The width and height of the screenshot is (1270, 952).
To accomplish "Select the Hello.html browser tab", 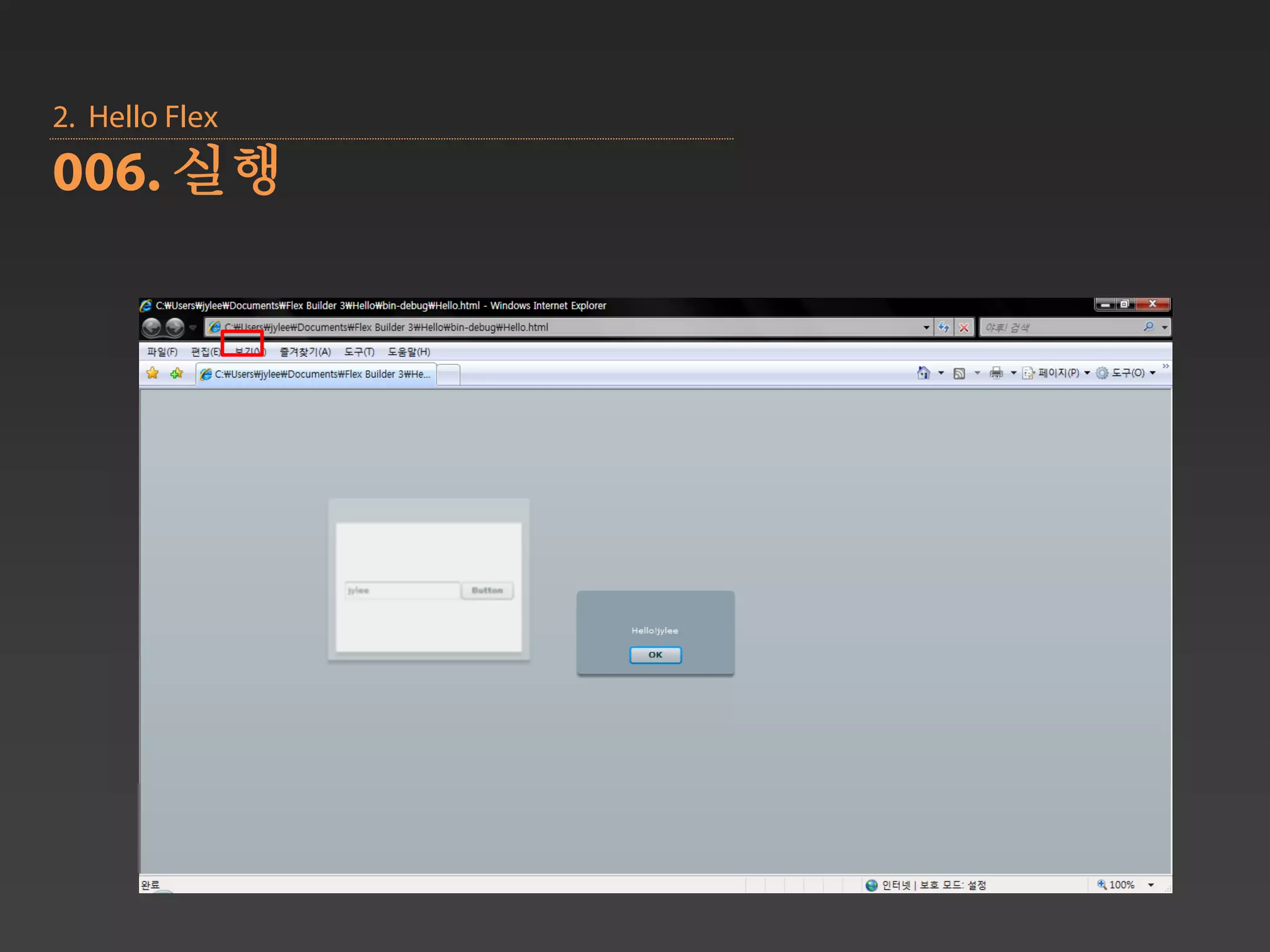I will [x=316, y=374].
